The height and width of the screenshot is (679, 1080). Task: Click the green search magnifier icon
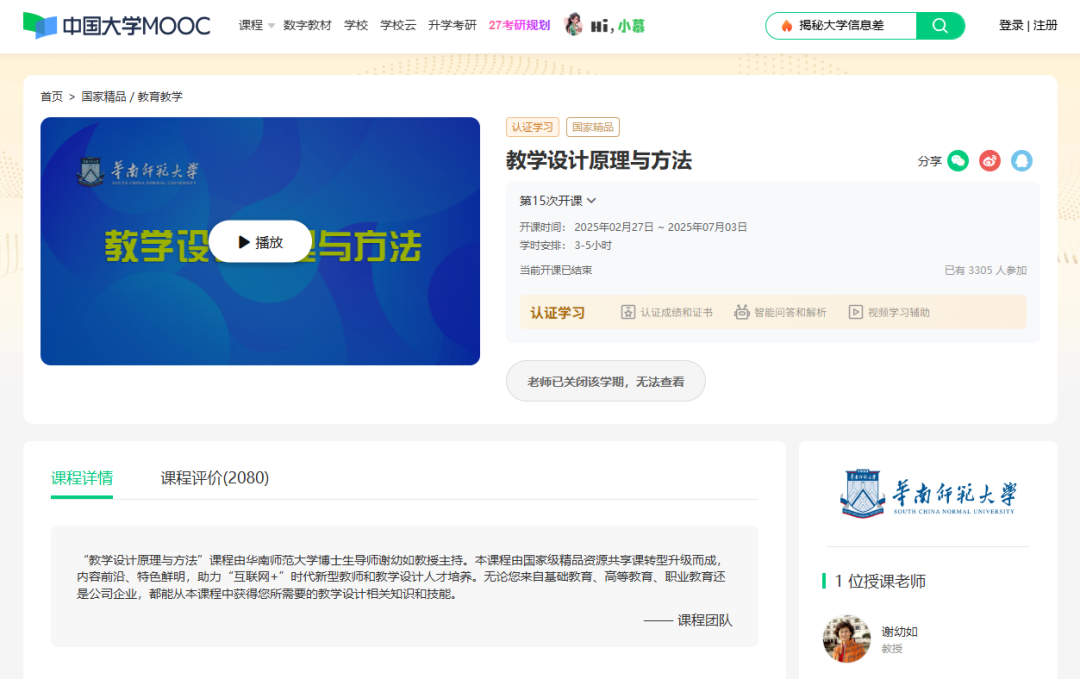point(939,25)
